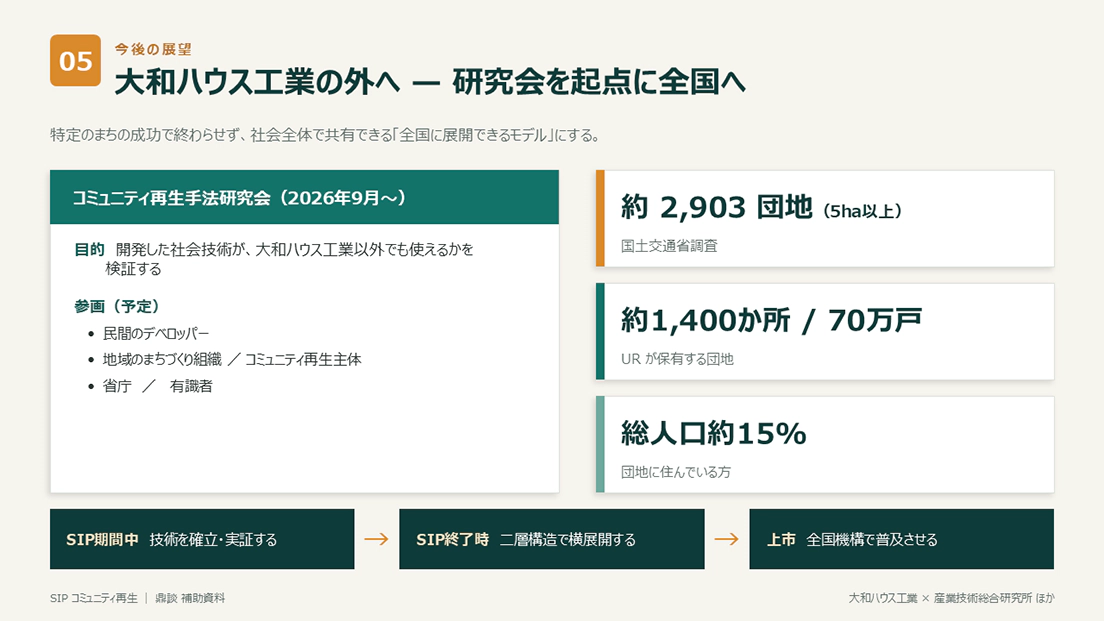Click the bullet "民間のデベロッパー"
This screenshot has width=1104, height=621.
156,333
